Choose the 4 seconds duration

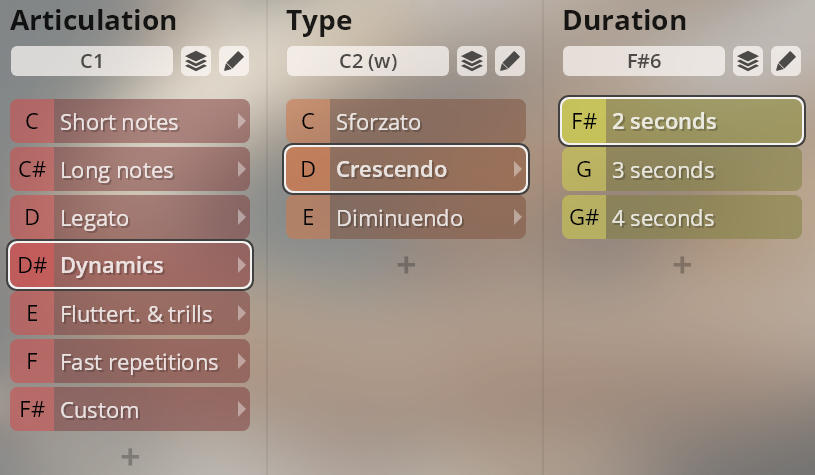[682, 217]
